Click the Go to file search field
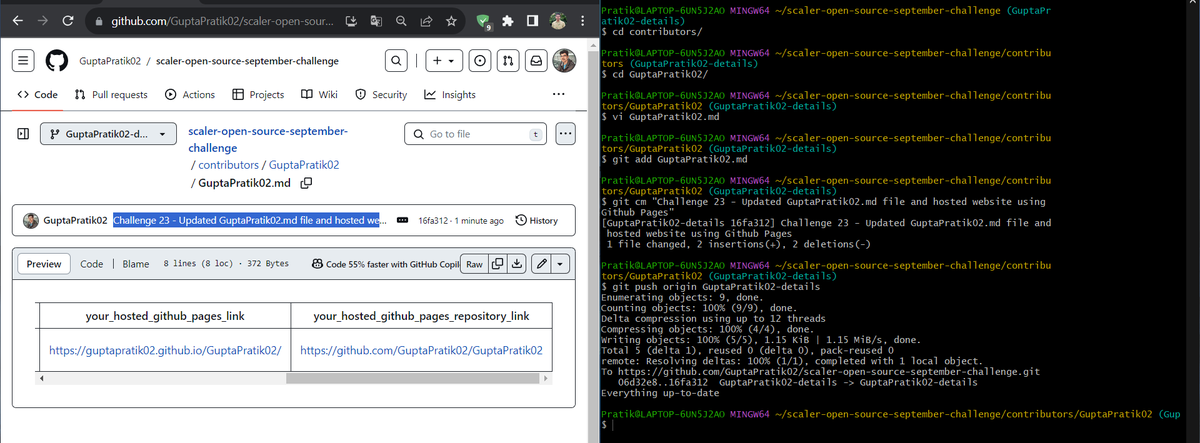The width and height of the screenshot is (1200, 443). click(x=475, y=134)
